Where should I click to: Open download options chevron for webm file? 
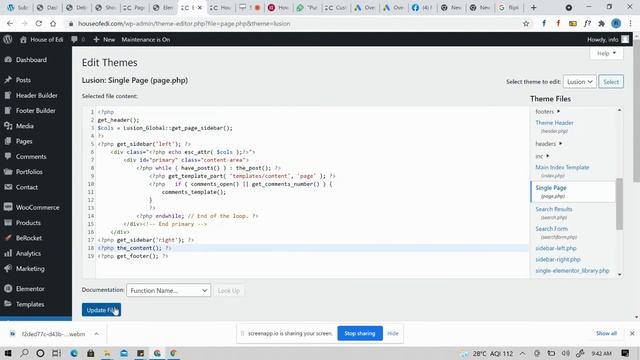(x=96, y=334)
